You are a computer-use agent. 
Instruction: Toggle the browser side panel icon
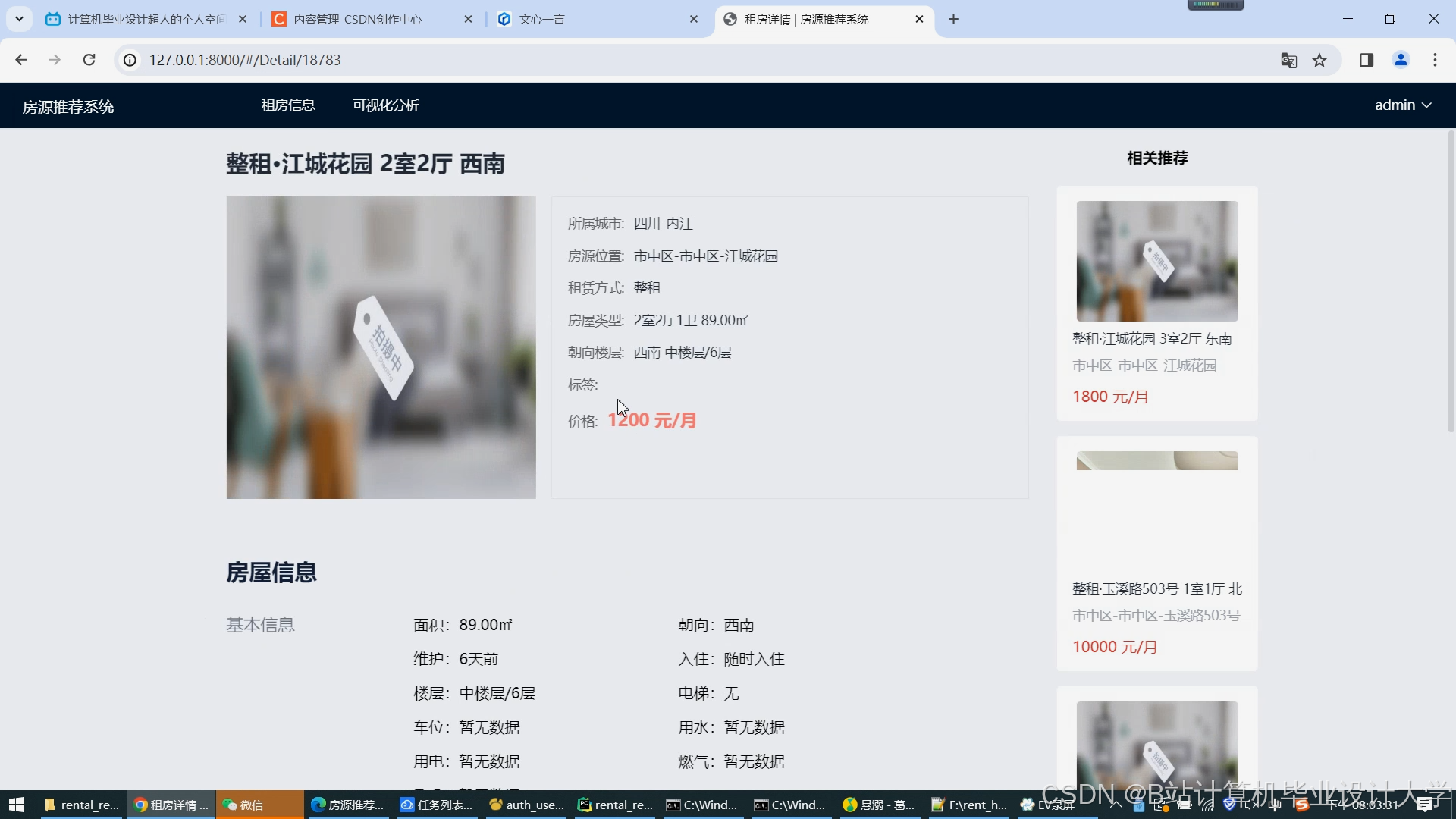1367,60
